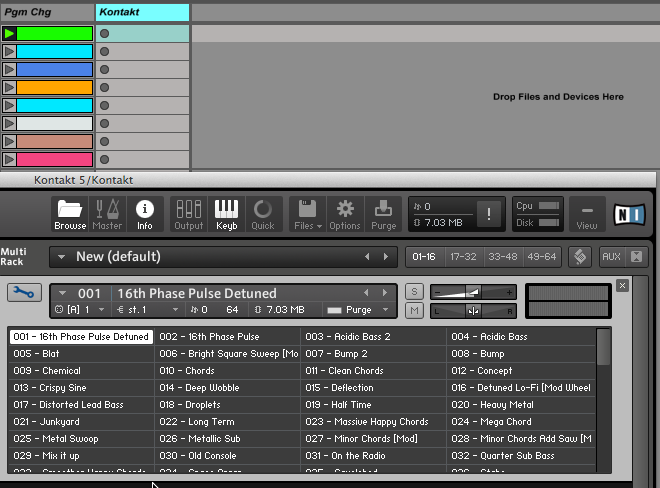This screenshot has height=488, width=660.
Task: Open the MIDI channel [A] 1 dropdown
Action: click(80, 310)
